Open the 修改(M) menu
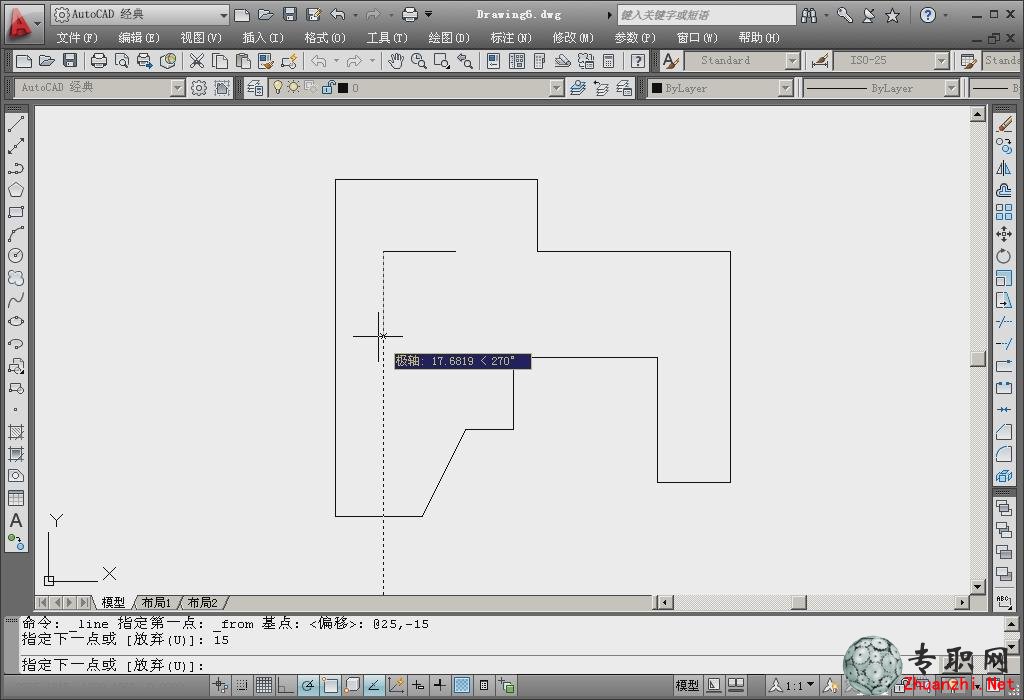The image size is (1024, 700). pos(573,38)
